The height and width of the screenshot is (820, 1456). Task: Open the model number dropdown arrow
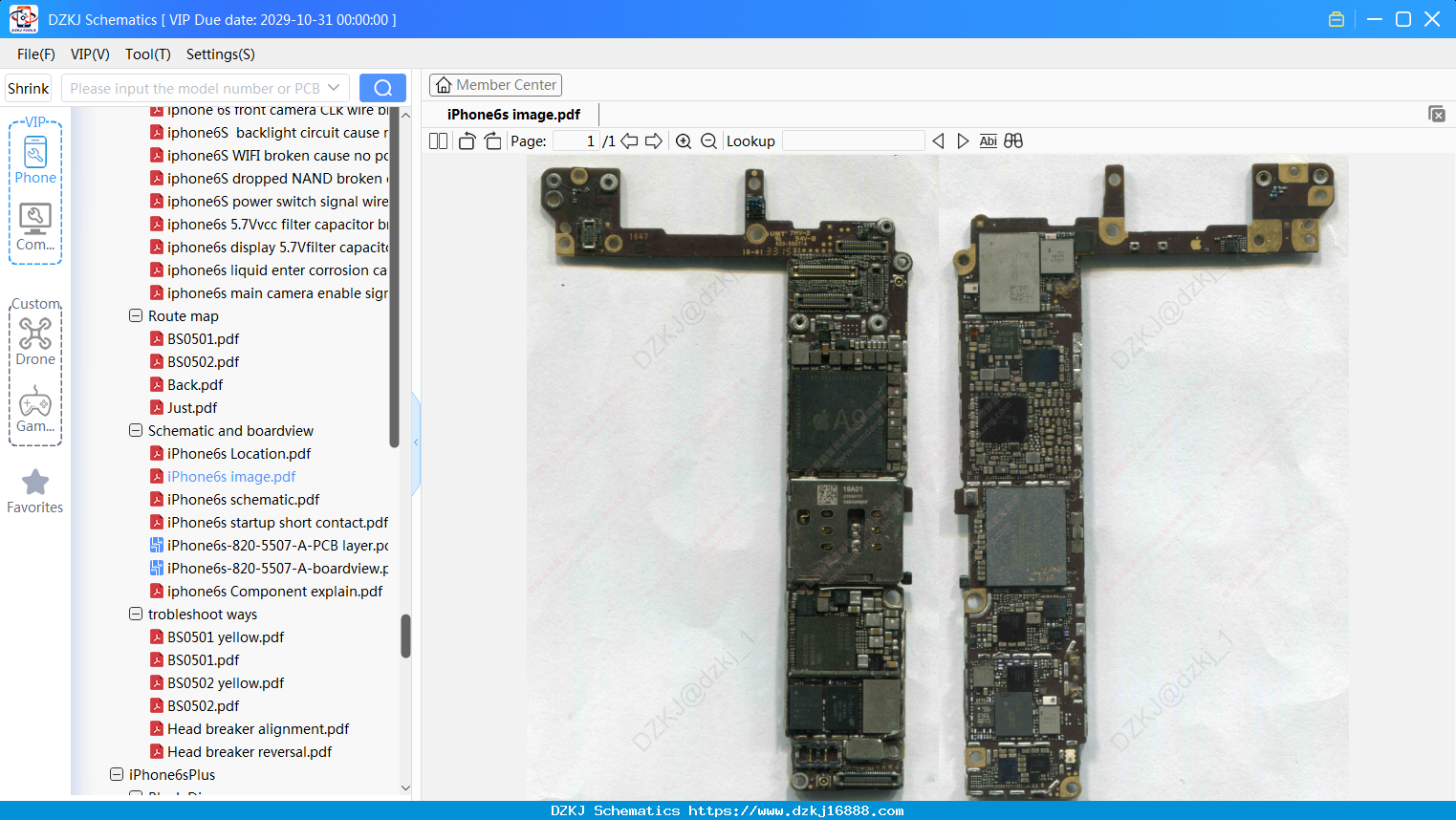(x=334, y=88)
